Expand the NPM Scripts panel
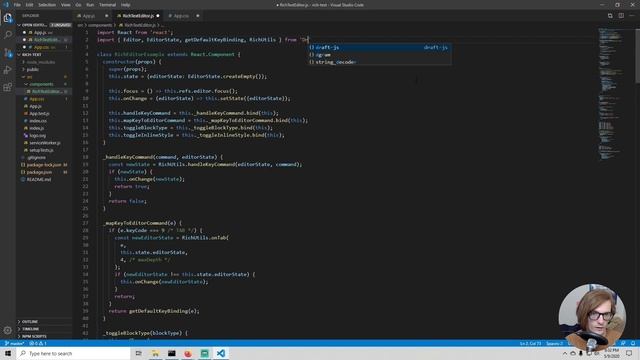 click(44, 336)
